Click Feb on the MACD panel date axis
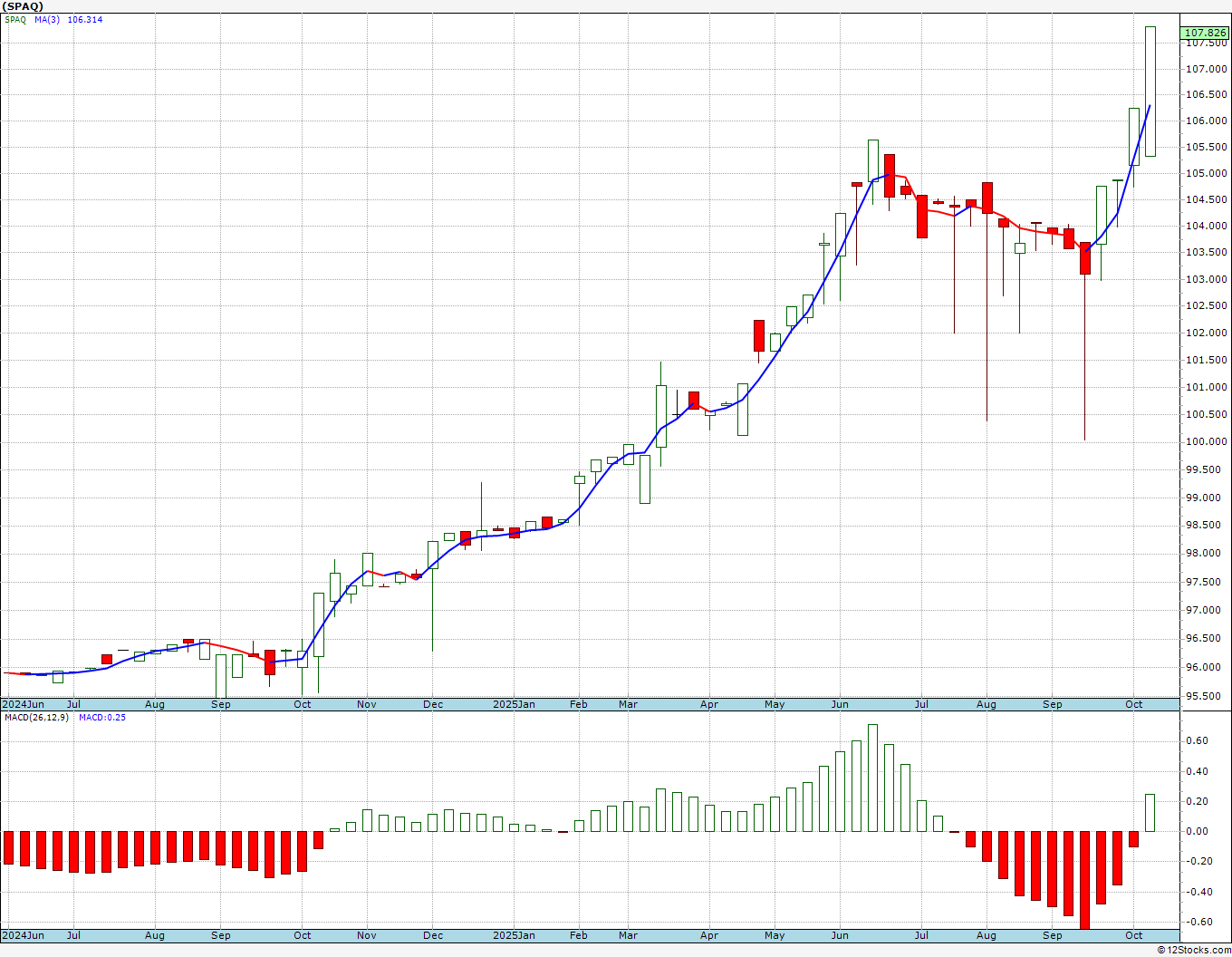 (x=579, y=935)
